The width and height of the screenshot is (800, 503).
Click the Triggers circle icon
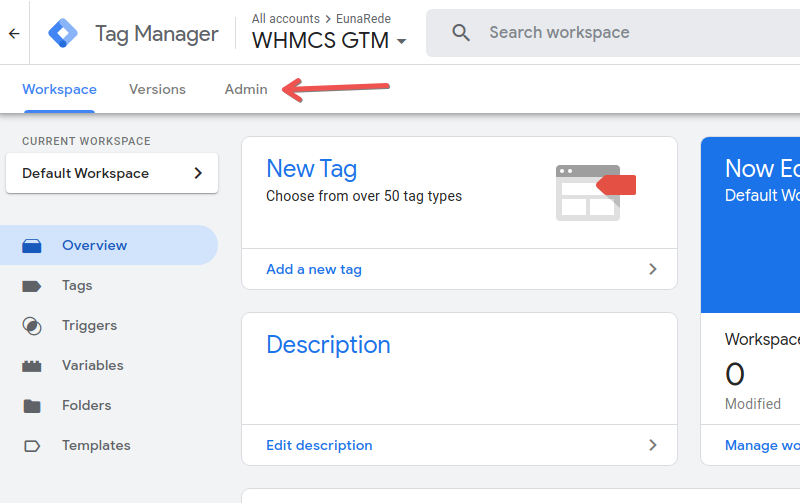click(32, 326)
